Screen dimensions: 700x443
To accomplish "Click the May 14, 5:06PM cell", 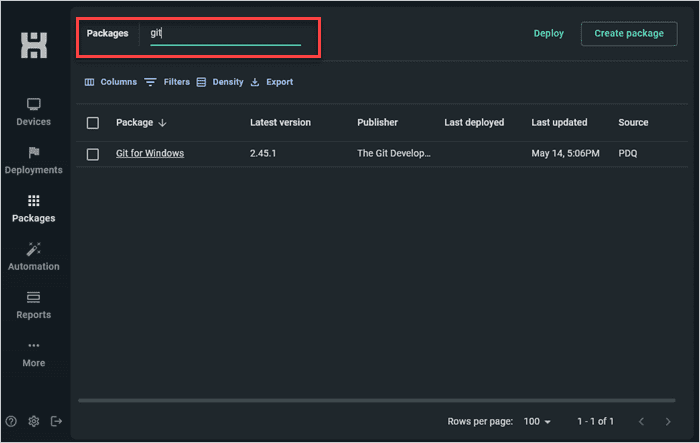I will (565, 153).
